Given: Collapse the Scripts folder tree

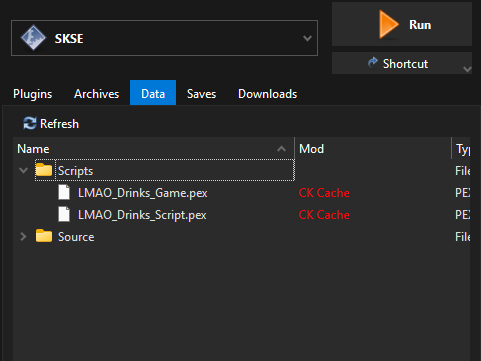Looking at the screenshot, I should pos(23,170).
